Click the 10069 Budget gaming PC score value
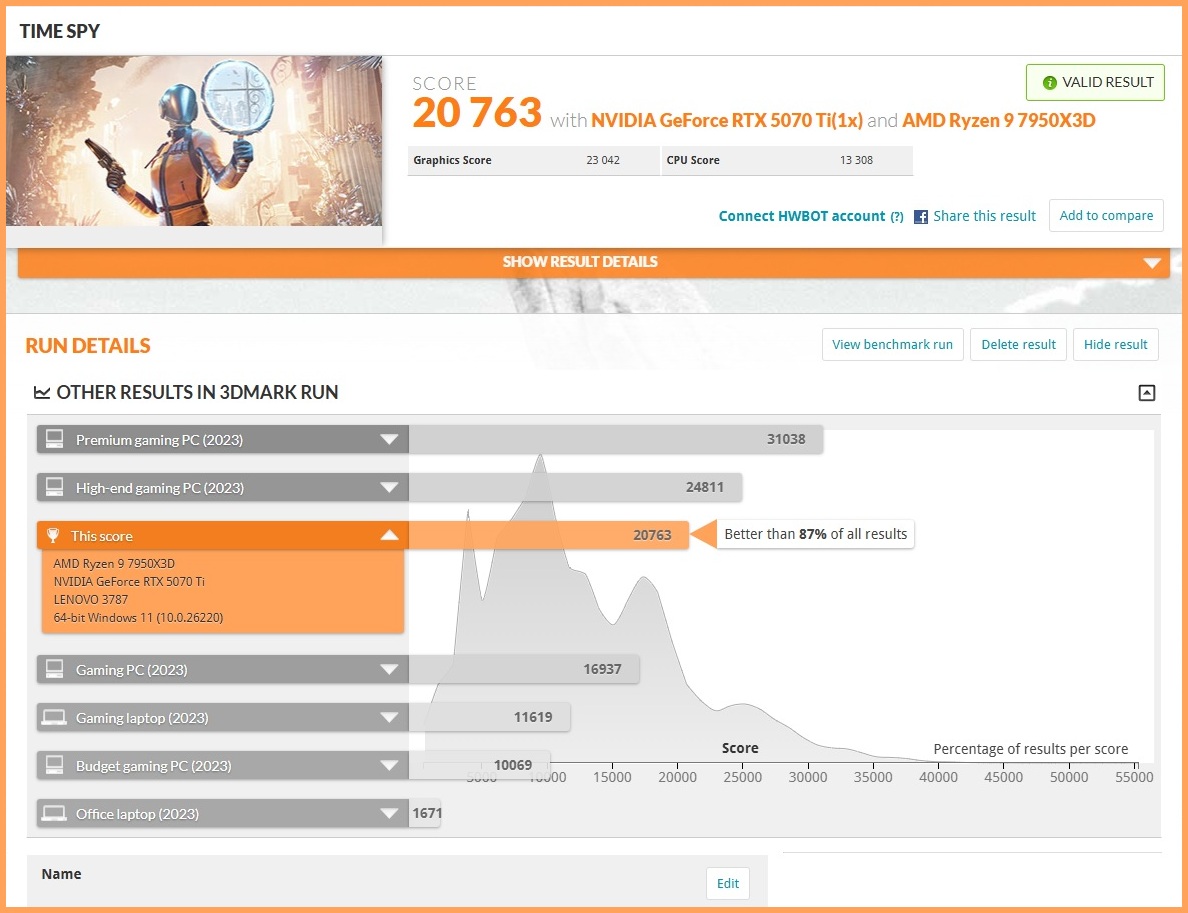1188x913 pixels. 513,765
